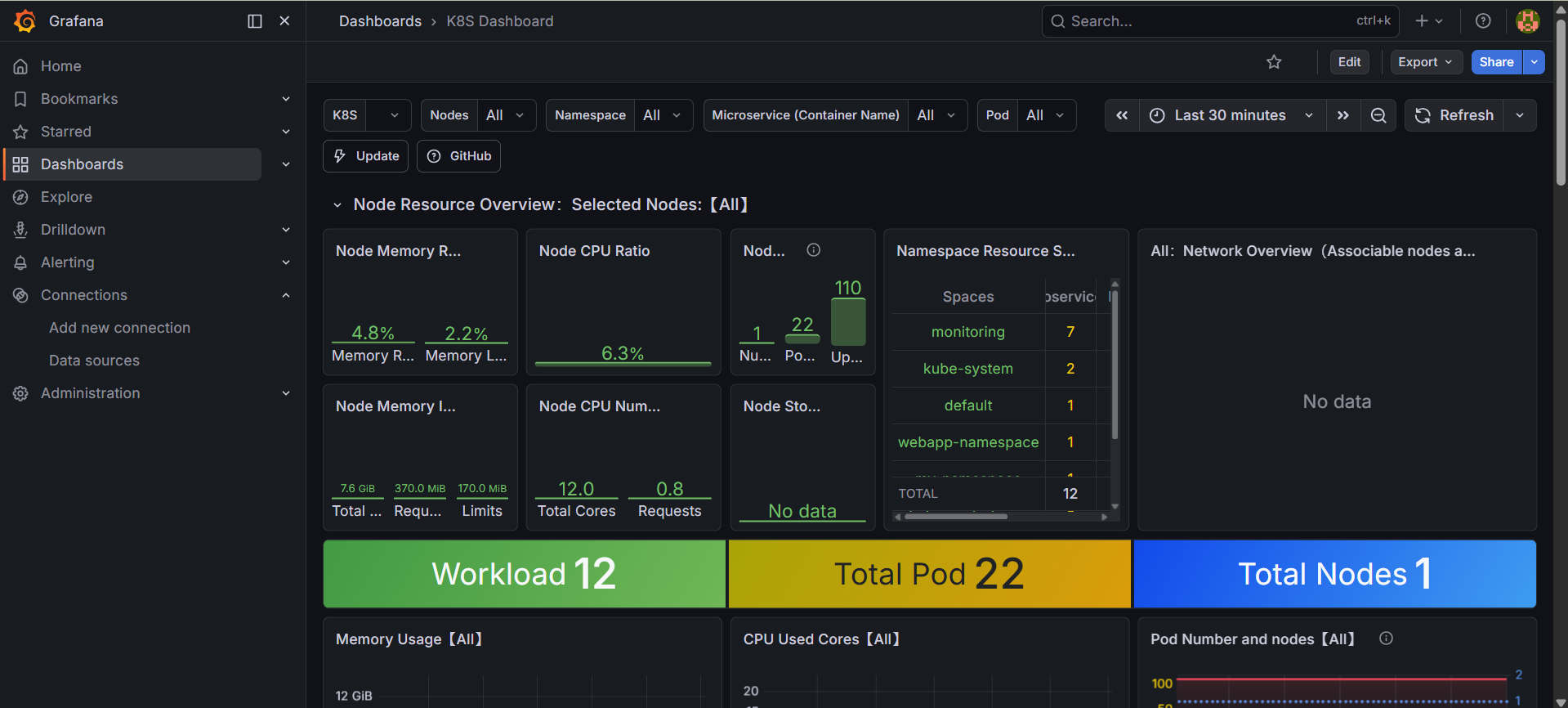This screenshot has width=1568, height=708.
Task: Toggle the dock menu sidebar icon
Action: point(255,21)
